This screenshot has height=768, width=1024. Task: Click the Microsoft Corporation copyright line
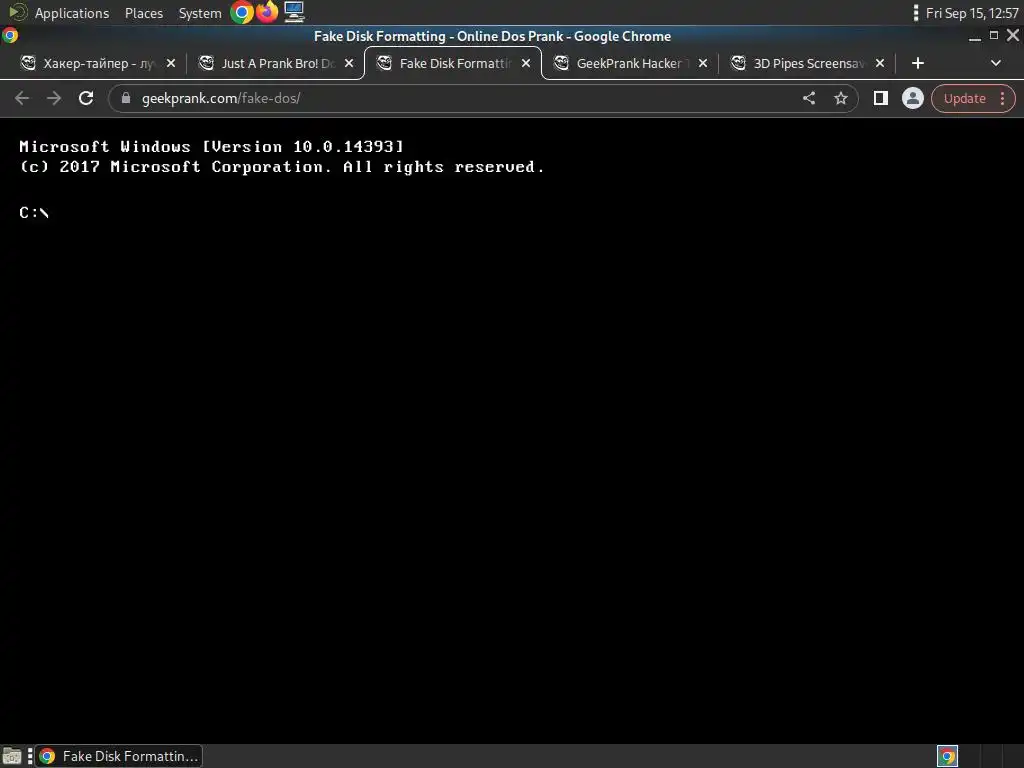[x=281, y=167]
